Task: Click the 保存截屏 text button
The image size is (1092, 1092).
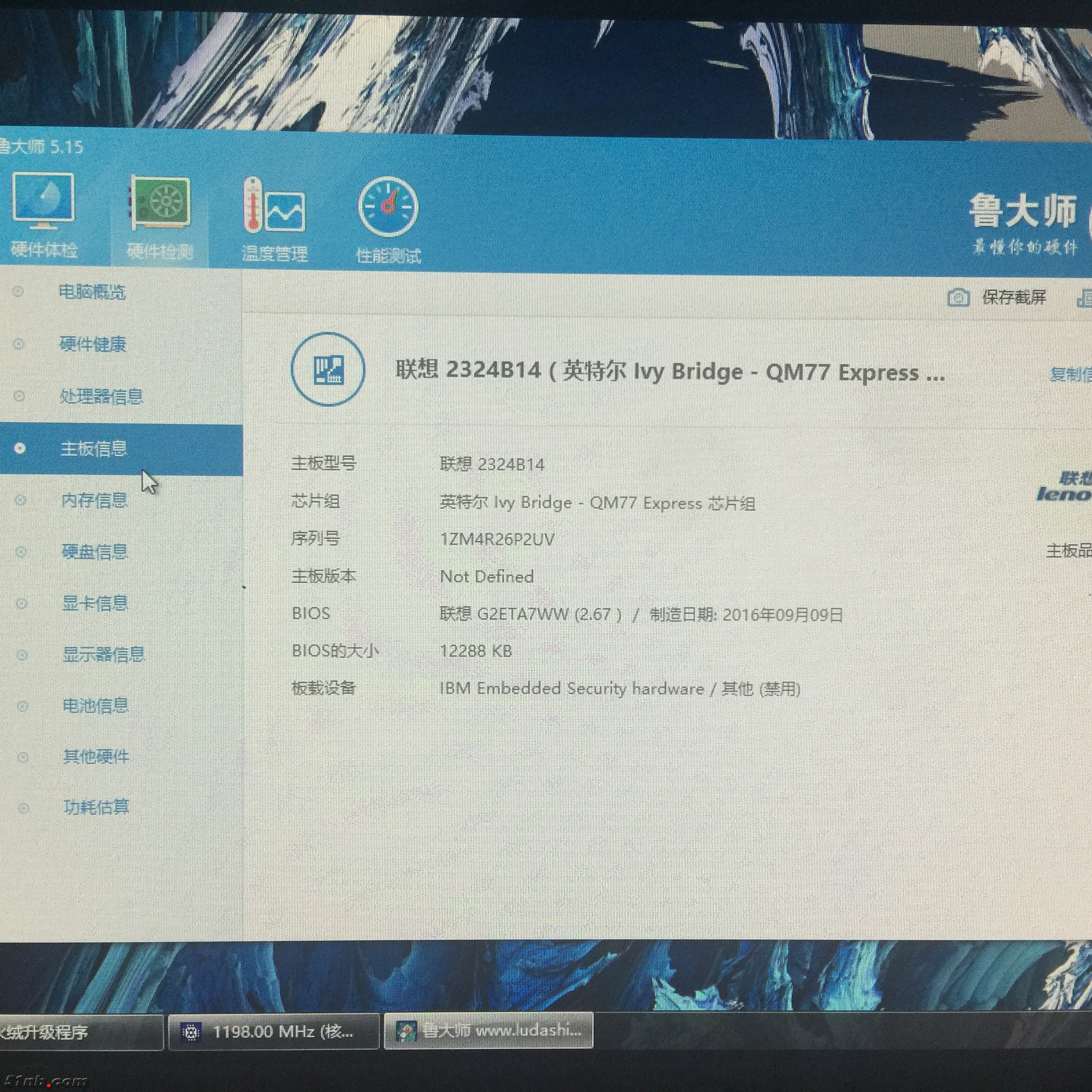Action: tap(1014, 297)
